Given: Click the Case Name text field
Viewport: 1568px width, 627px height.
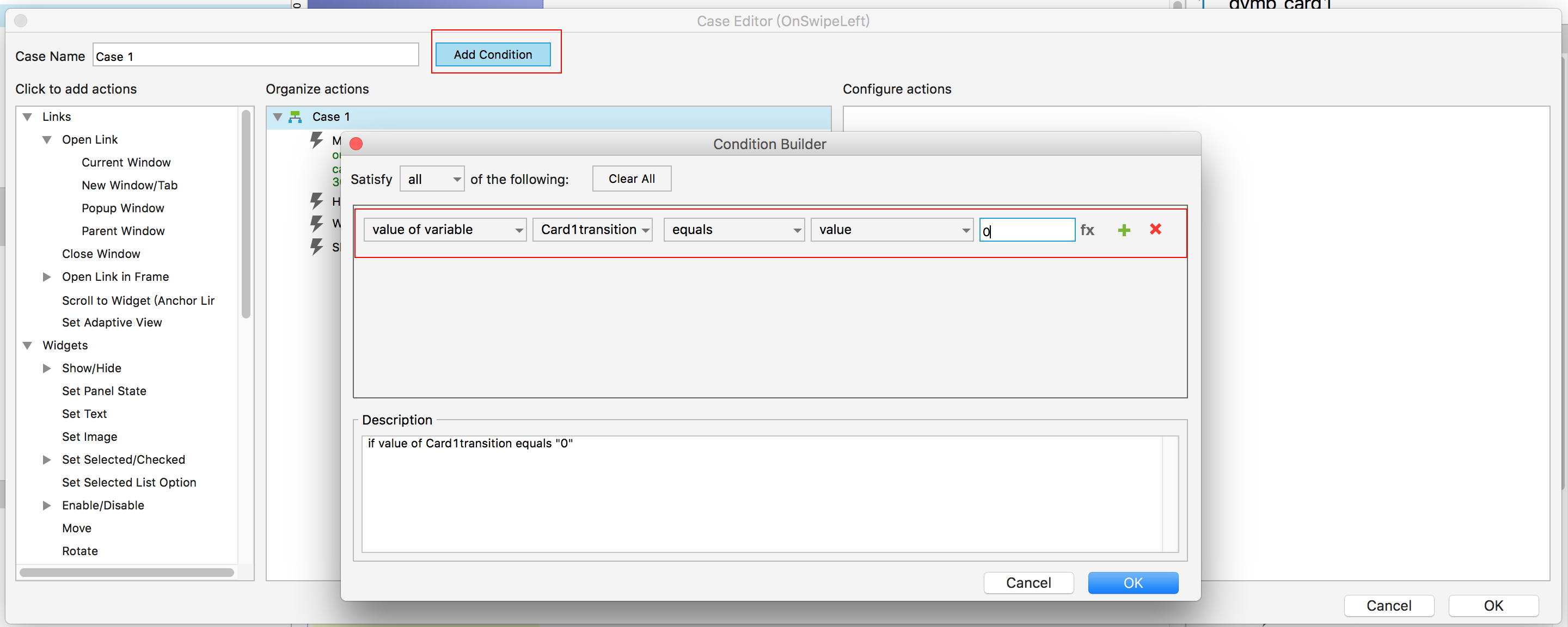Looking at the screenshot, I should click(x=256, y=56).
